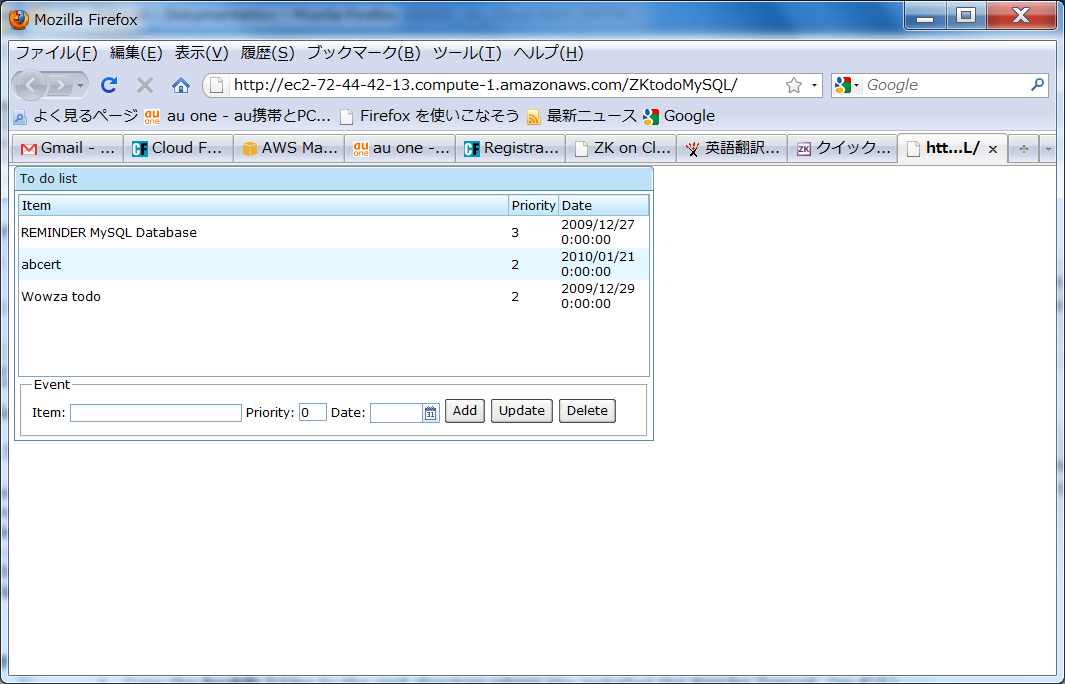Image resolution: width=1065 pixels, height=684 pixels.
Task: Switch to the au one tab
Action: click(400, 149)
